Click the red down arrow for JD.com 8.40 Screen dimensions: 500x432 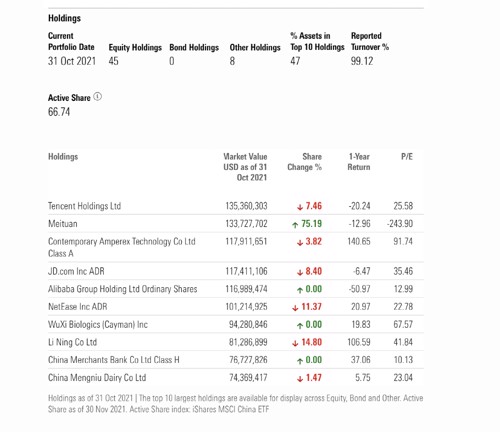(x=300, y=272)
